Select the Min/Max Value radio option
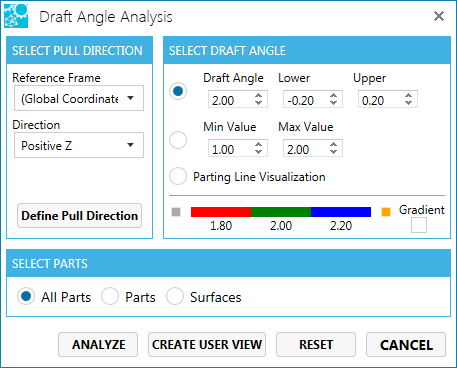Image resolution: width=457 pixels, height=368 pixels. click(x=178, y=140)
